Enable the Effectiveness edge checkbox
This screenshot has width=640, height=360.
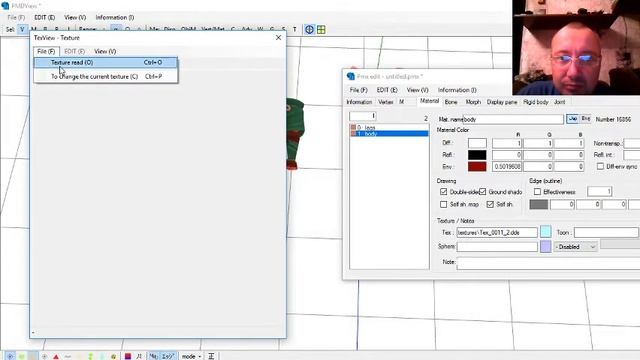[537, 191]
